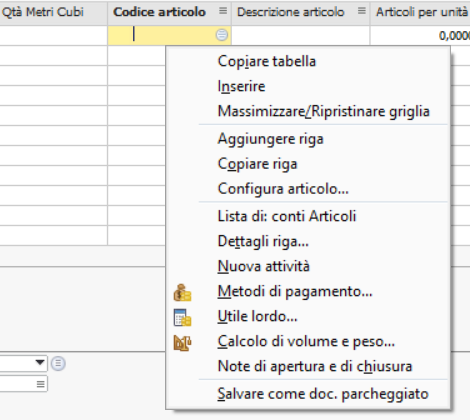The height and width of the screenshot is (420, 470).
Task: Click the Qtà Metri Cubi column header
Action: (x=53, y=12)
